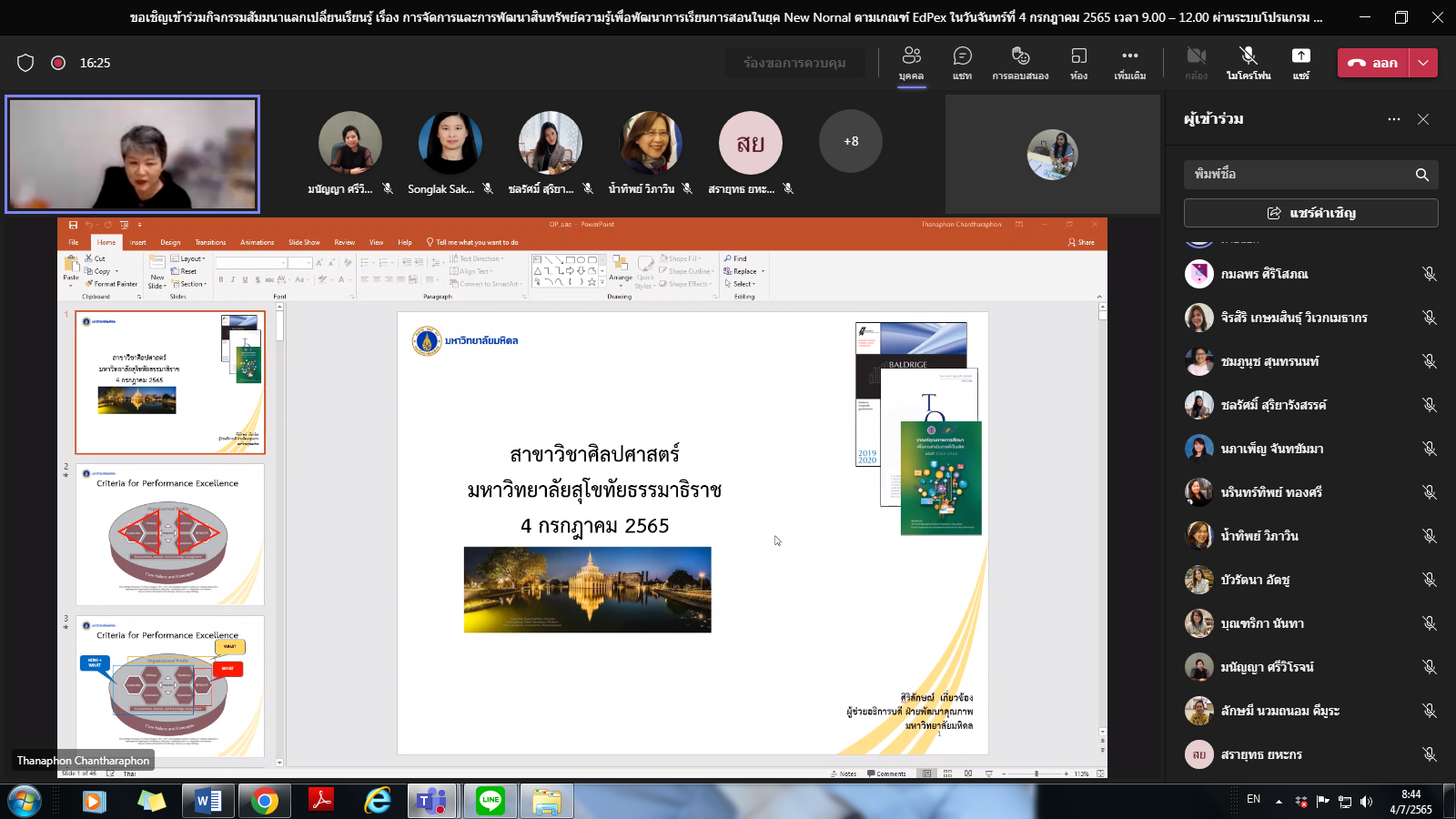Screen dimensions: 1456x819
Task: Click the Request control (ร้องขอการควบคุม) button
Action: 794,63
